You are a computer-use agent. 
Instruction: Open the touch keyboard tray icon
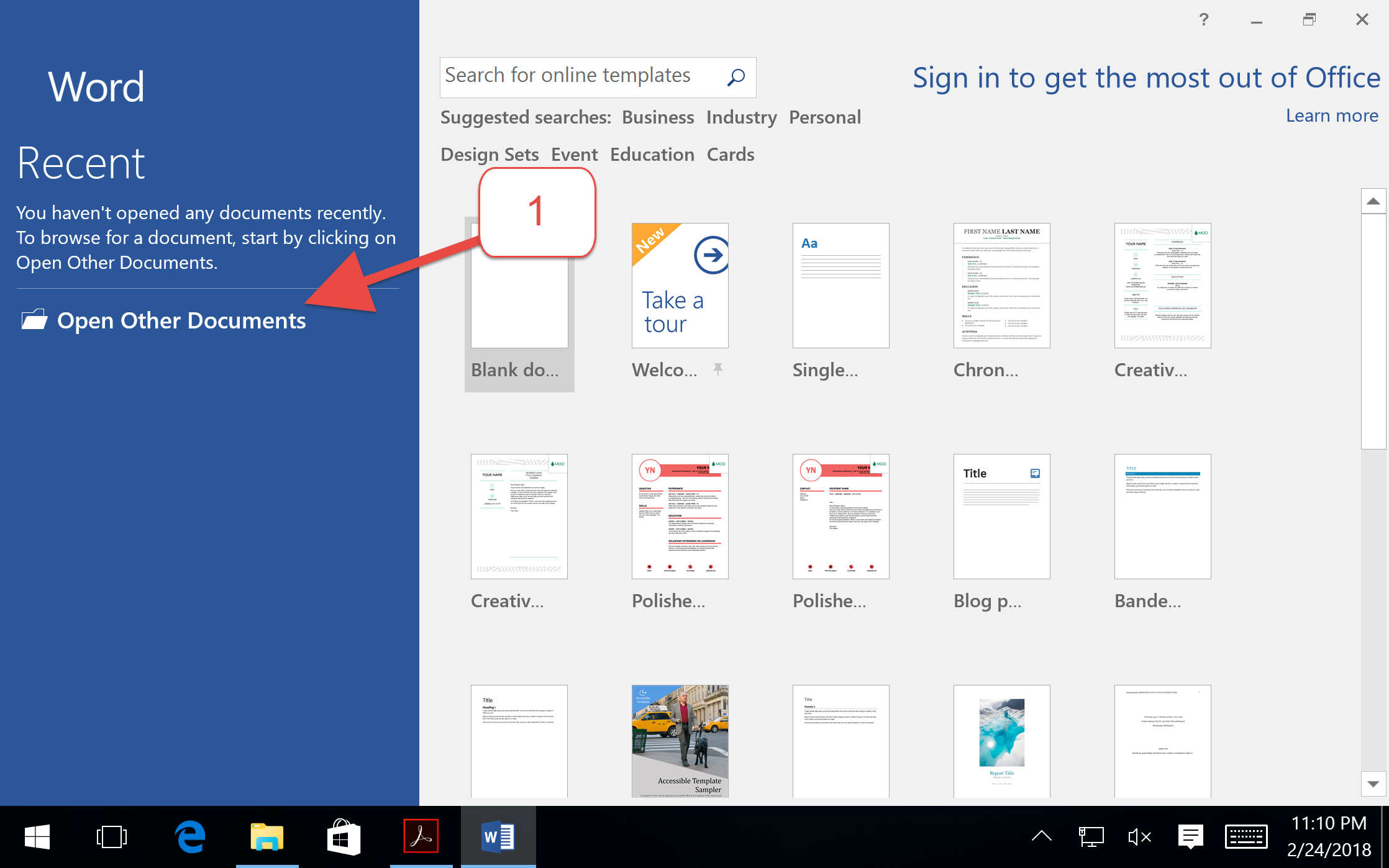pyautogui.click(x=1246, y=837)
